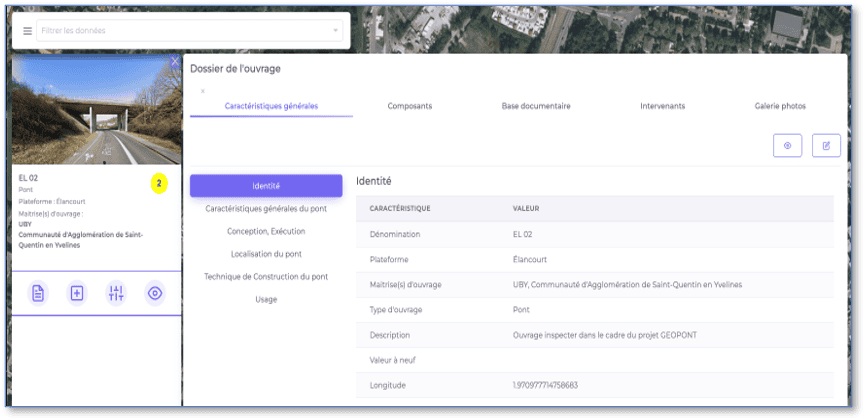Go to the Galerie photos tab
865x420 pixels.
coord(780,106)
